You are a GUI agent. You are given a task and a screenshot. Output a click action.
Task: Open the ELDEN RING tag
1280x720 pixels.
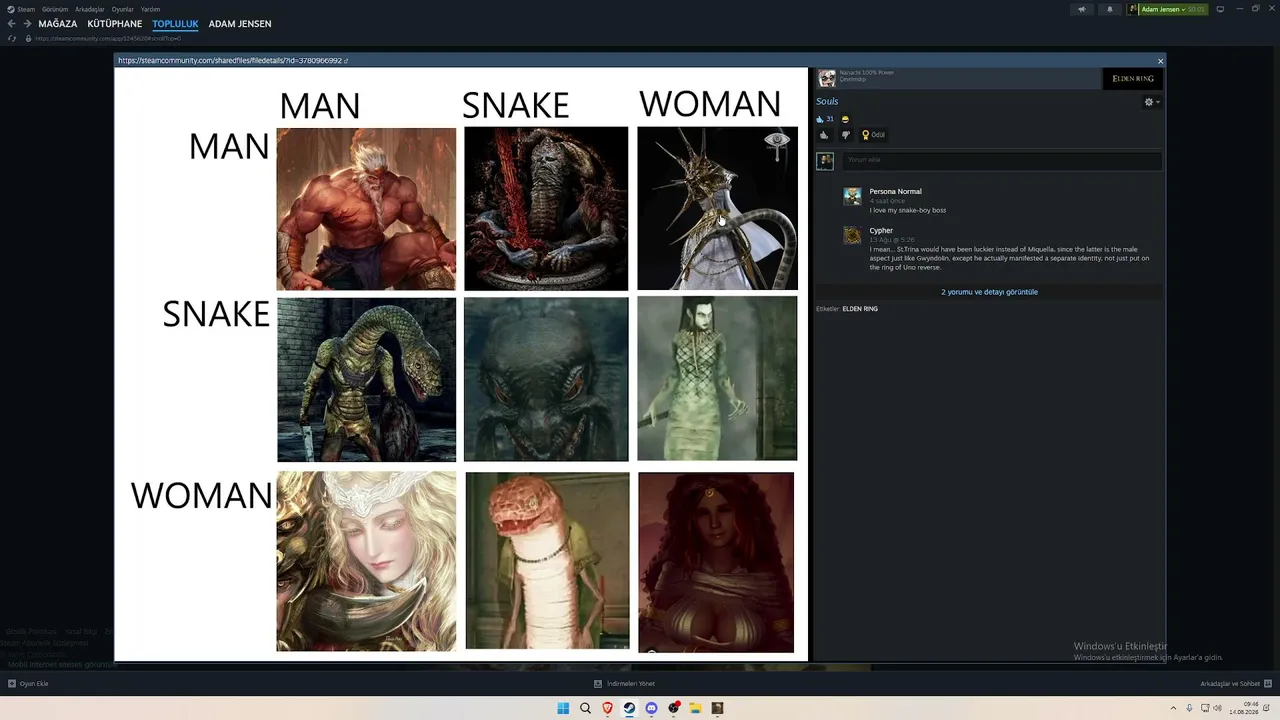tap(860, 309)
